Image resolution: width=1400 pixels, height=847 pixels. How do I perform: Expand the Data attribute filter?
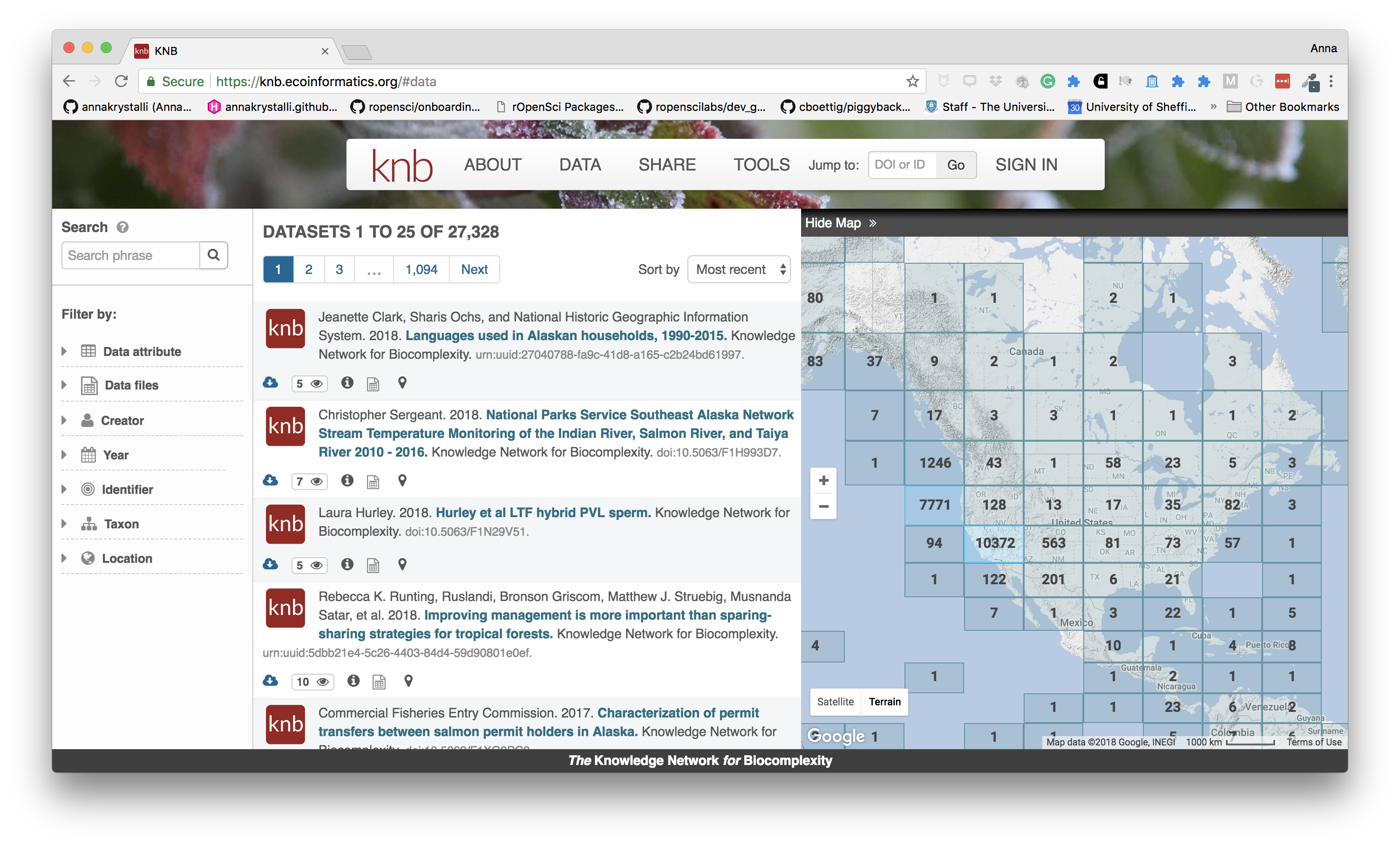tap(142, 351)
